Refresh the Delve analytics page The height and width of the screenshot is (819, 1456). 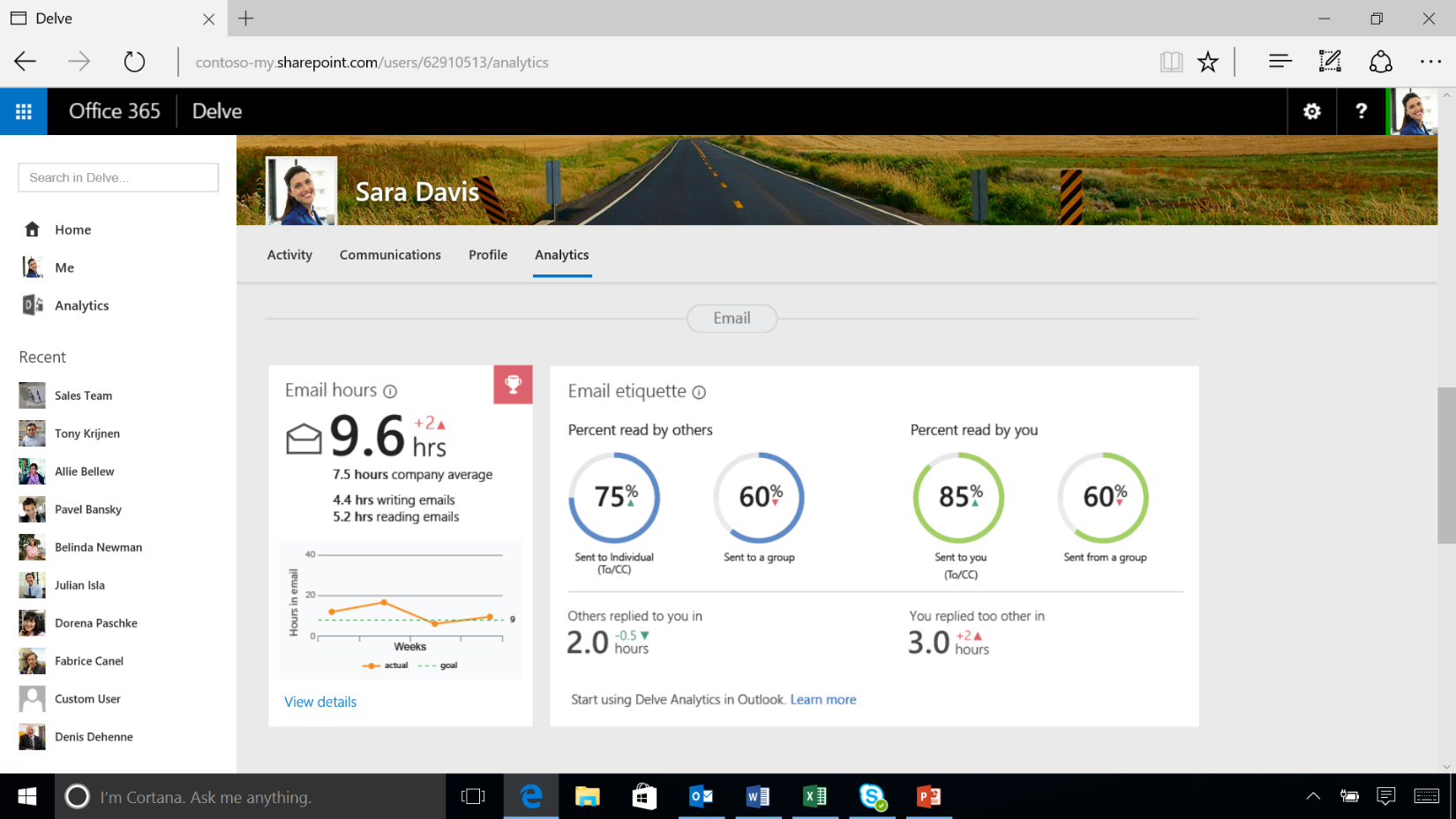(x=134, y=61)
